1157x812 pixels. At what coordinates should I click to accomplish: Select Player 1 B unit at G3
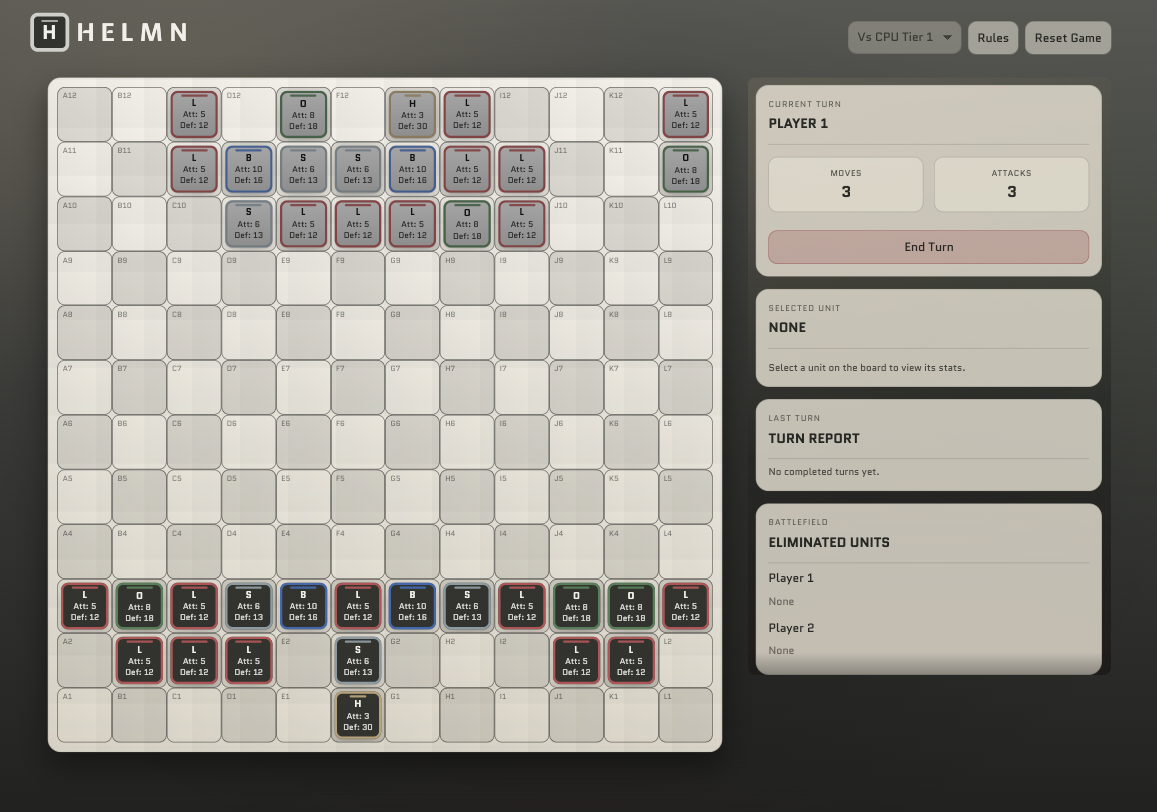tap(412, 606)
